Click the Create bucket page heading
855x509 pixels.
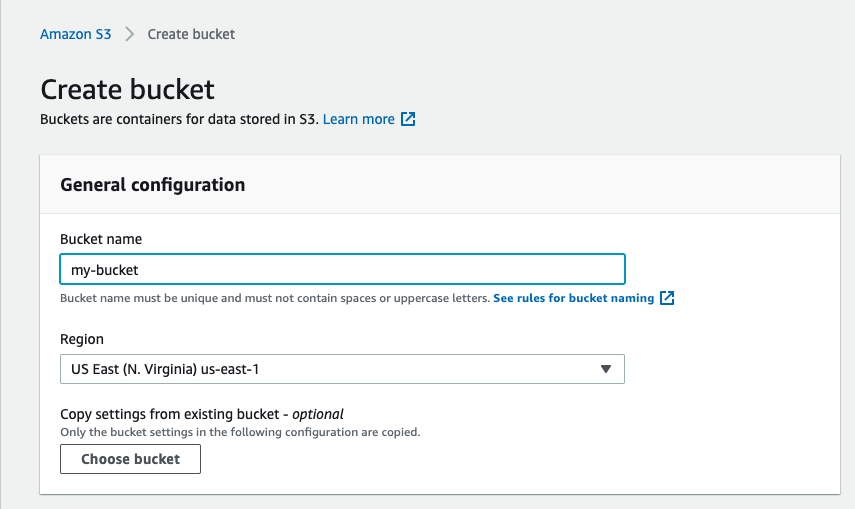(x=127, y=89)
